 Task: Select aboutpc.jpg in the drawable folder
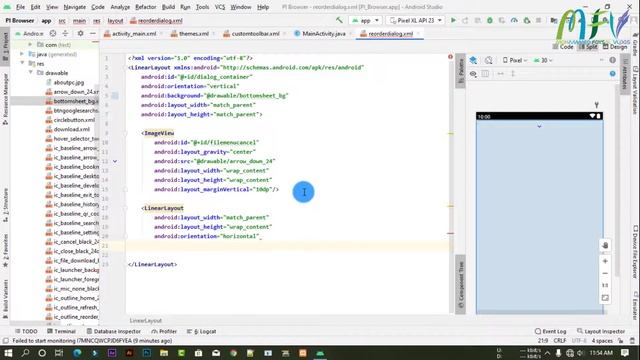pyautogui.click(x=69, y=82)
